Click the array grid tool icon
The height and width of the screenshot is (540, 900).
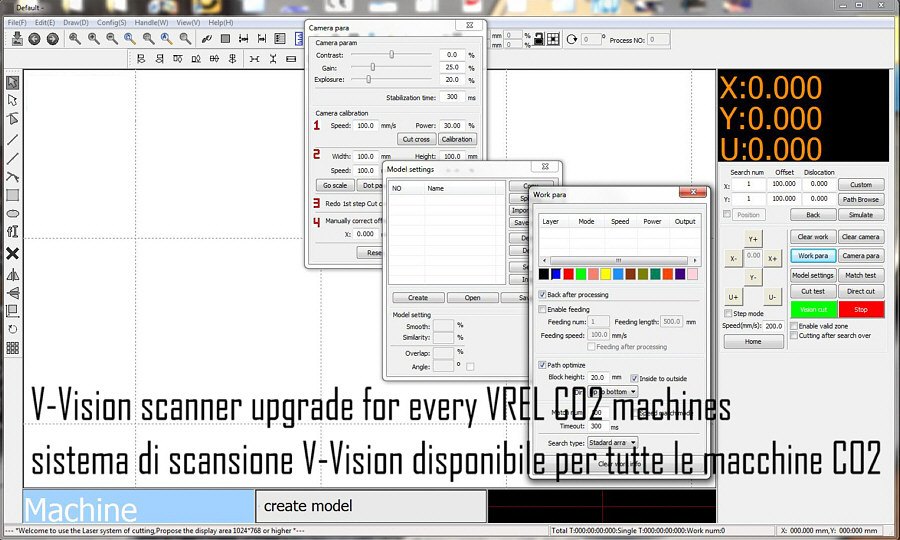(x=12, y=348)
